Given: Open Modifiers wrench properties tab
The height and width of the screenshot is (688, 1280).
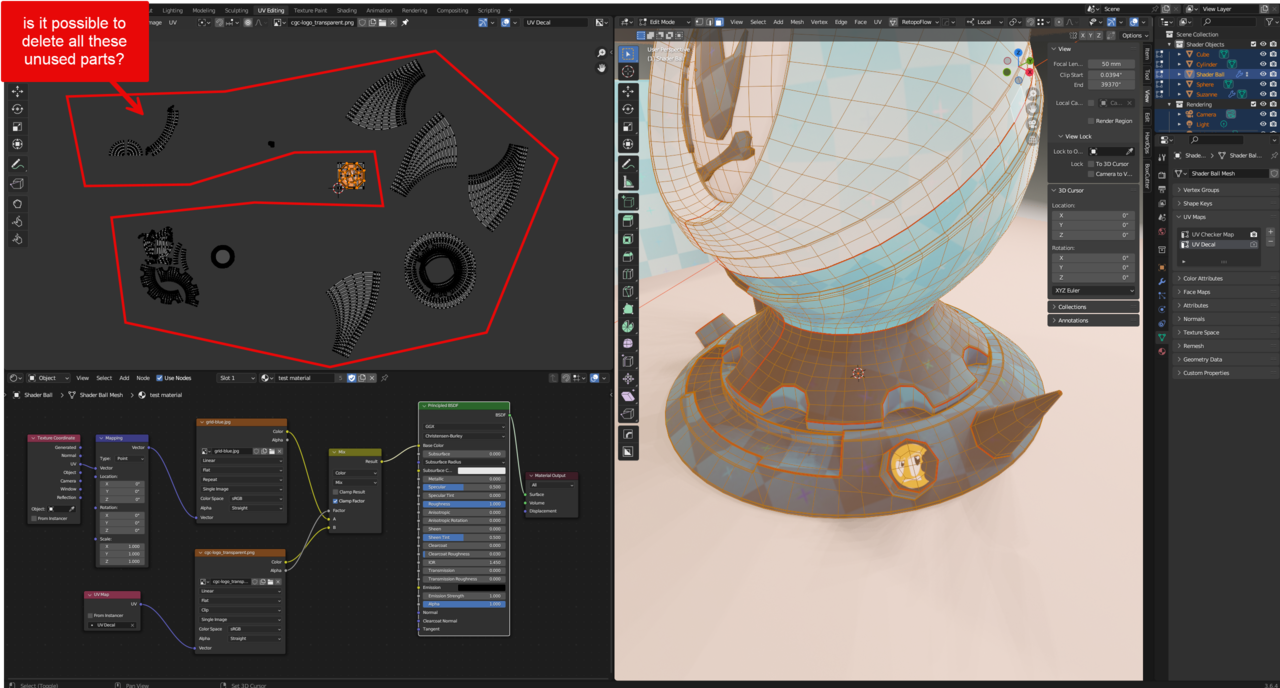Looking at the screenshot, I should coord(1162,282).
